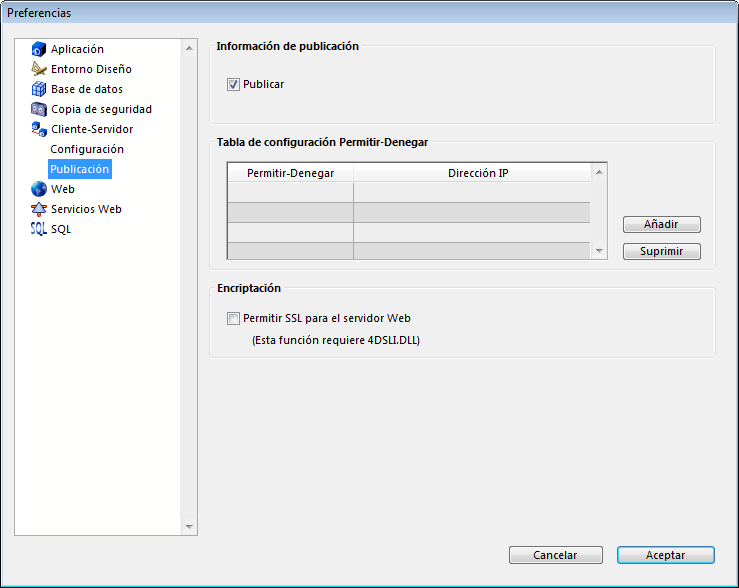Click the Web globe icon
Image resolution: width=739 pixels, height=588 pixels.
(39, 189)
